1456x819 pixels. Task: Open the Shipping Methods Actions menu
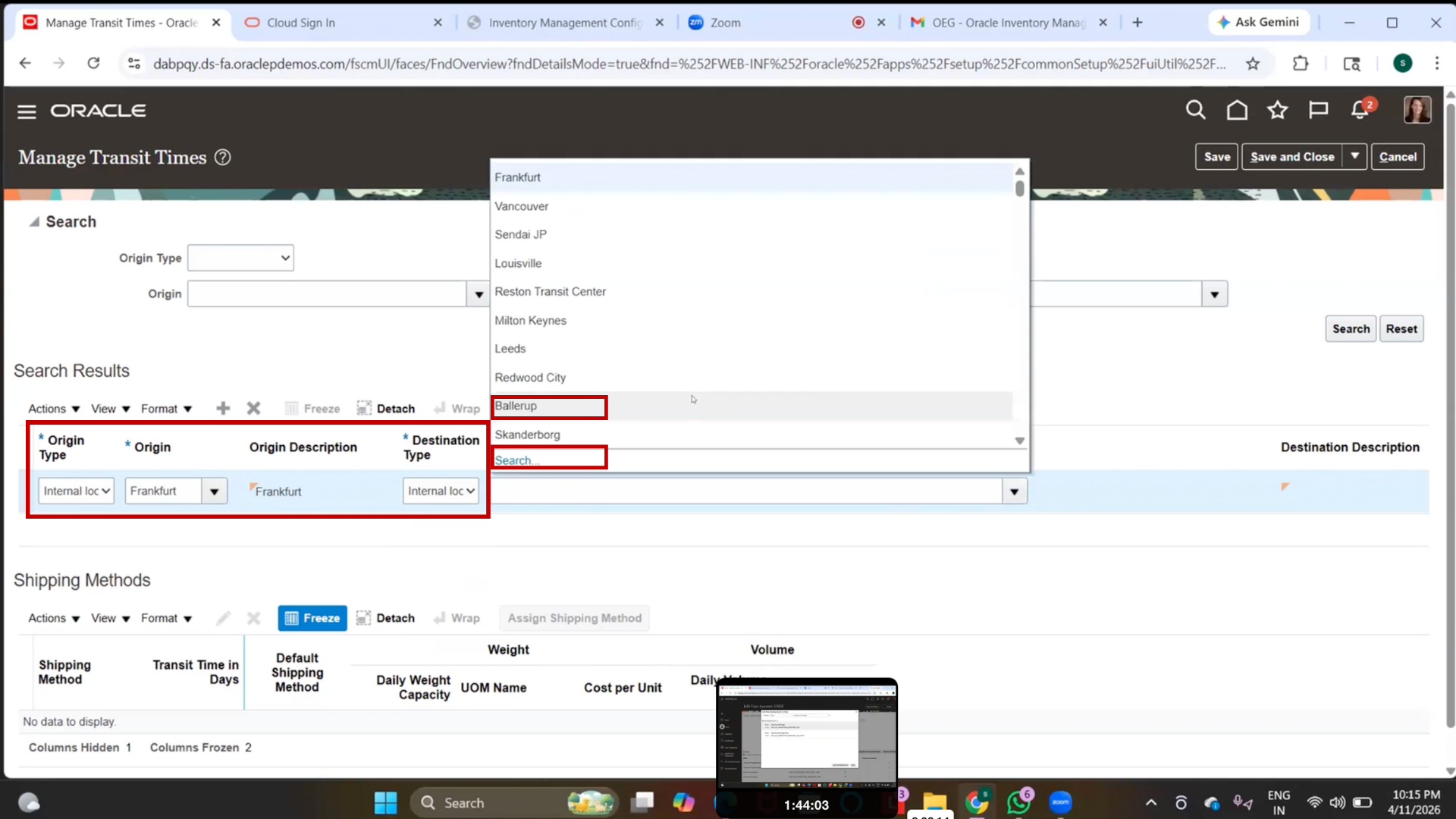click(x=54, y=618)
